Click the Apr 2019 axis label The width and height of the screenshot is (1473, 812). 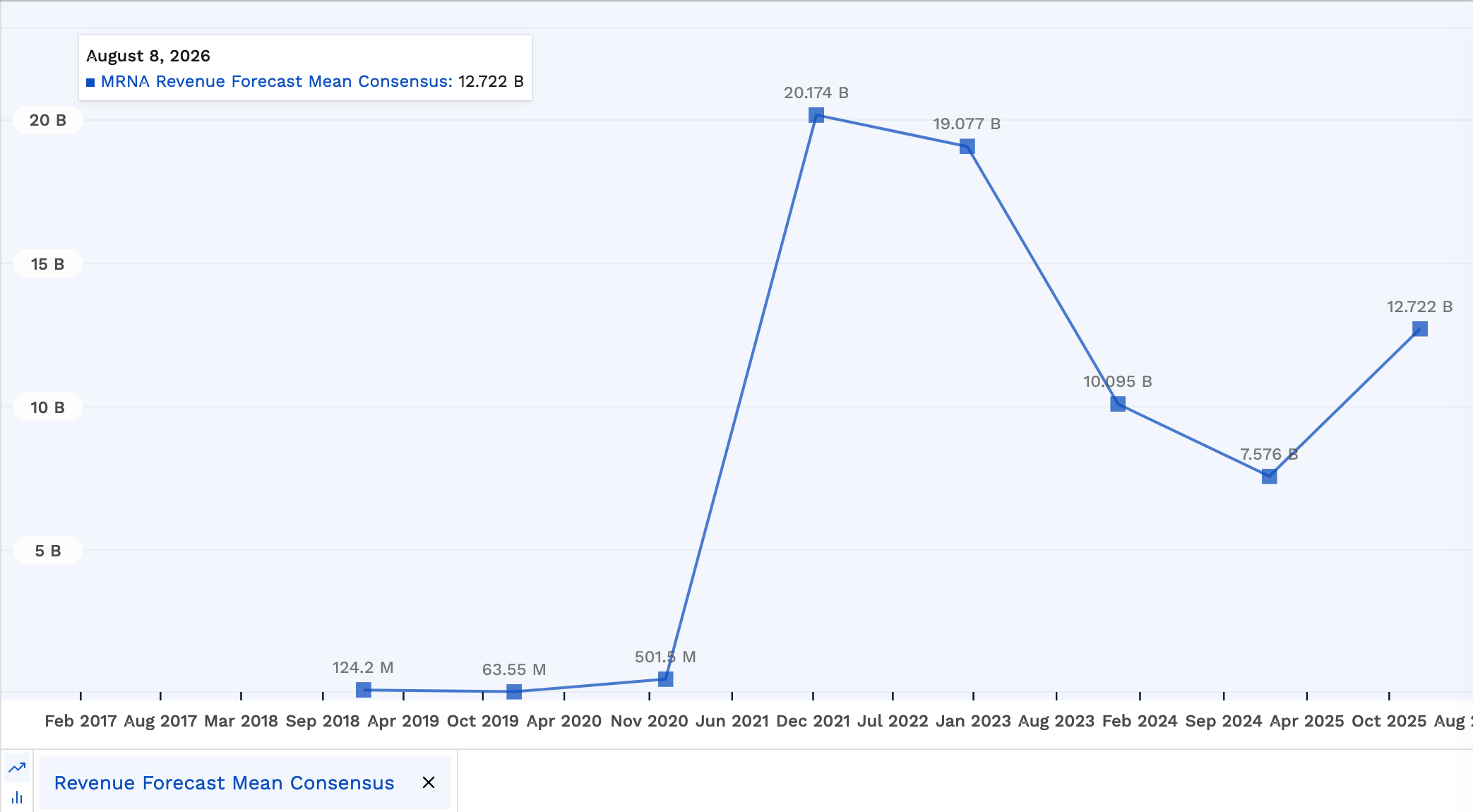(403, 721)
